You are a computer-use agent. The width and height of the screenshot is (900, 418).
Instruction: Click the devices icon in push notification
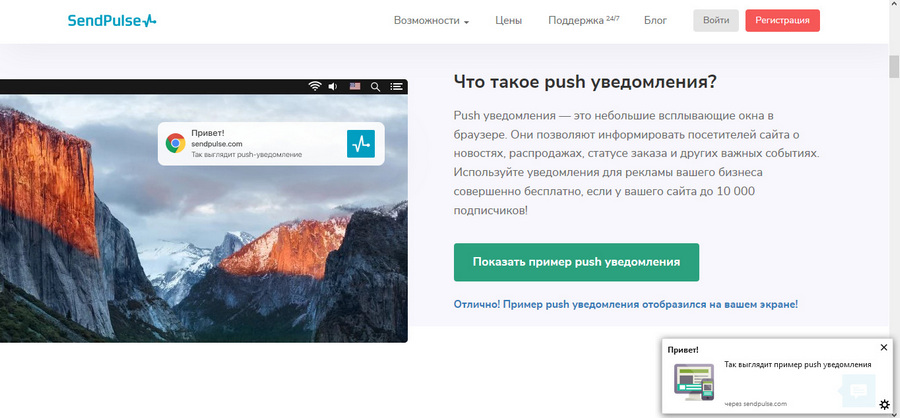coord(692,381)
